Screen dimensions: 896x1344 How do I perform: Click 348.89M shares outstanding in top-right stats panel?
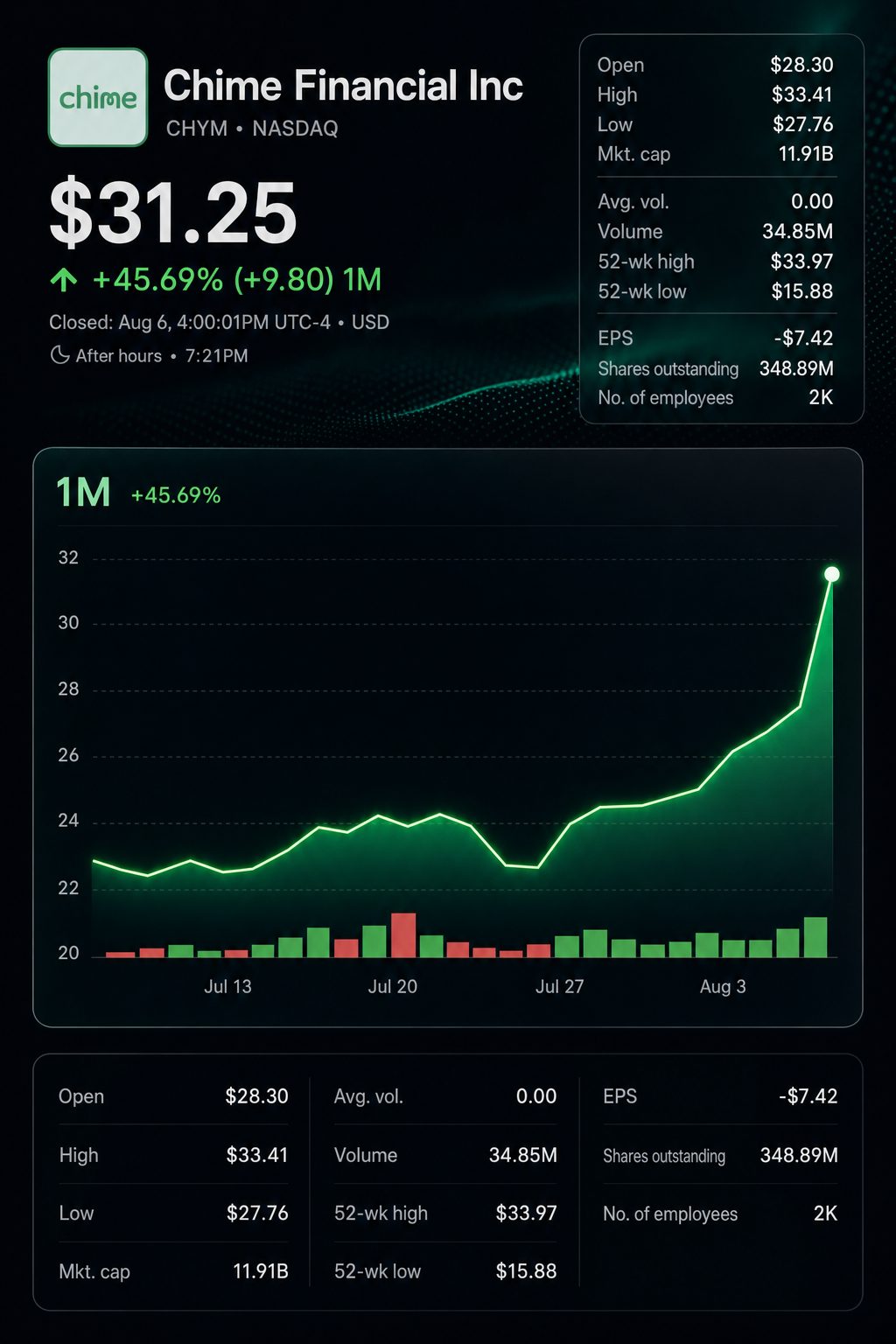point(796,368)
